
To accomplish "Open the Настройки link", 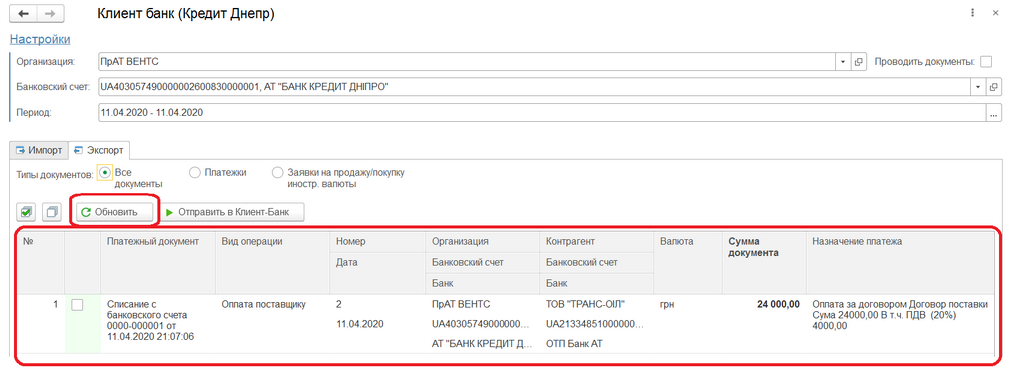I will 40,40.
